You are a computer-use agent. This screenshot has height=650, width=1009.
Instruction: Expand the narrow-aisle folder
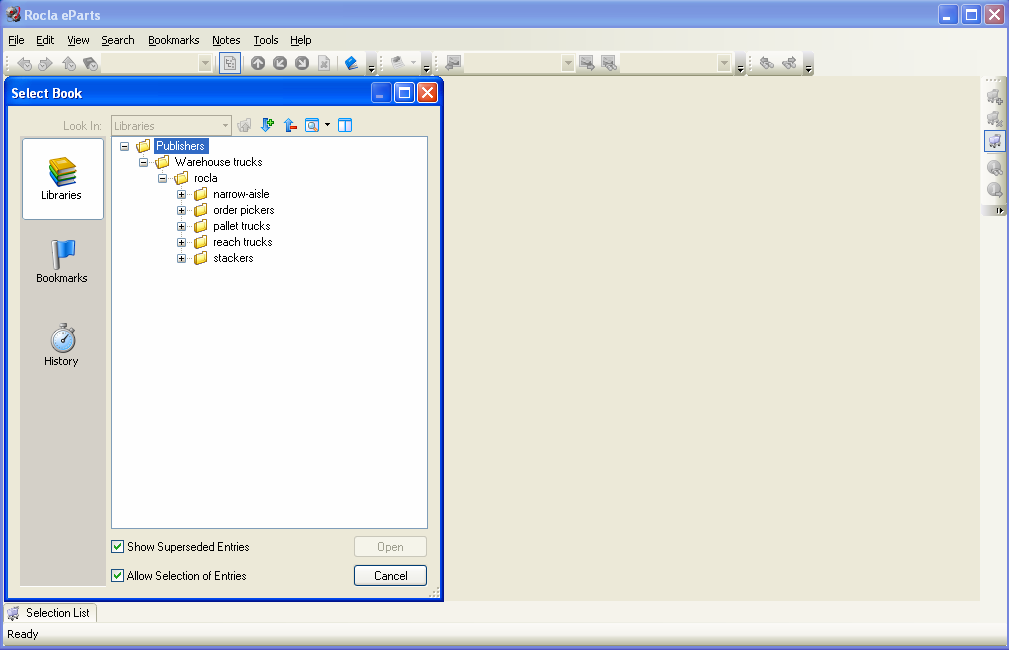181,194
